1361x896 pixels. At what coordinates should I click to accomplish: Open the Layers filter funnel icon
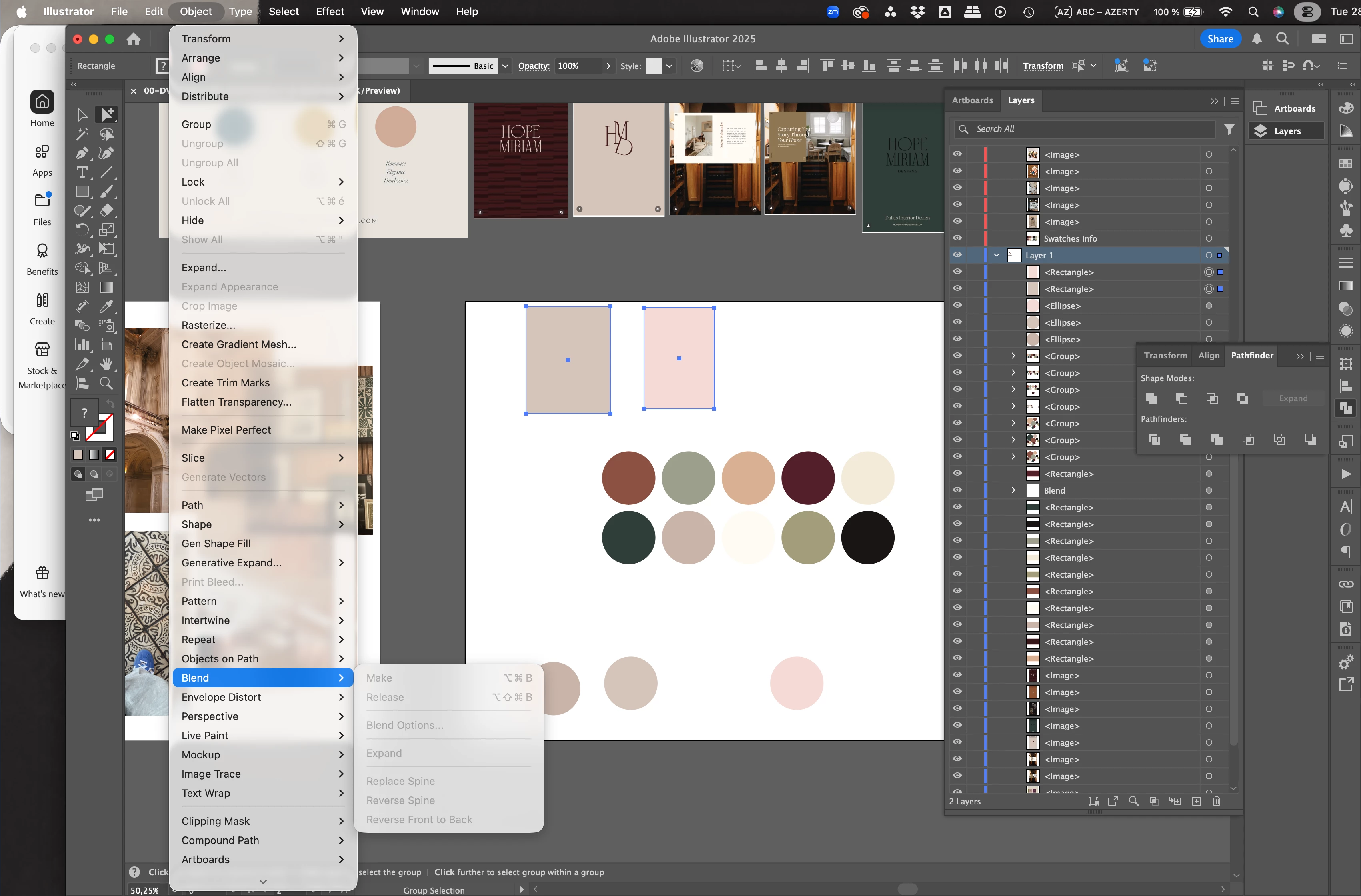point(1229,129)
